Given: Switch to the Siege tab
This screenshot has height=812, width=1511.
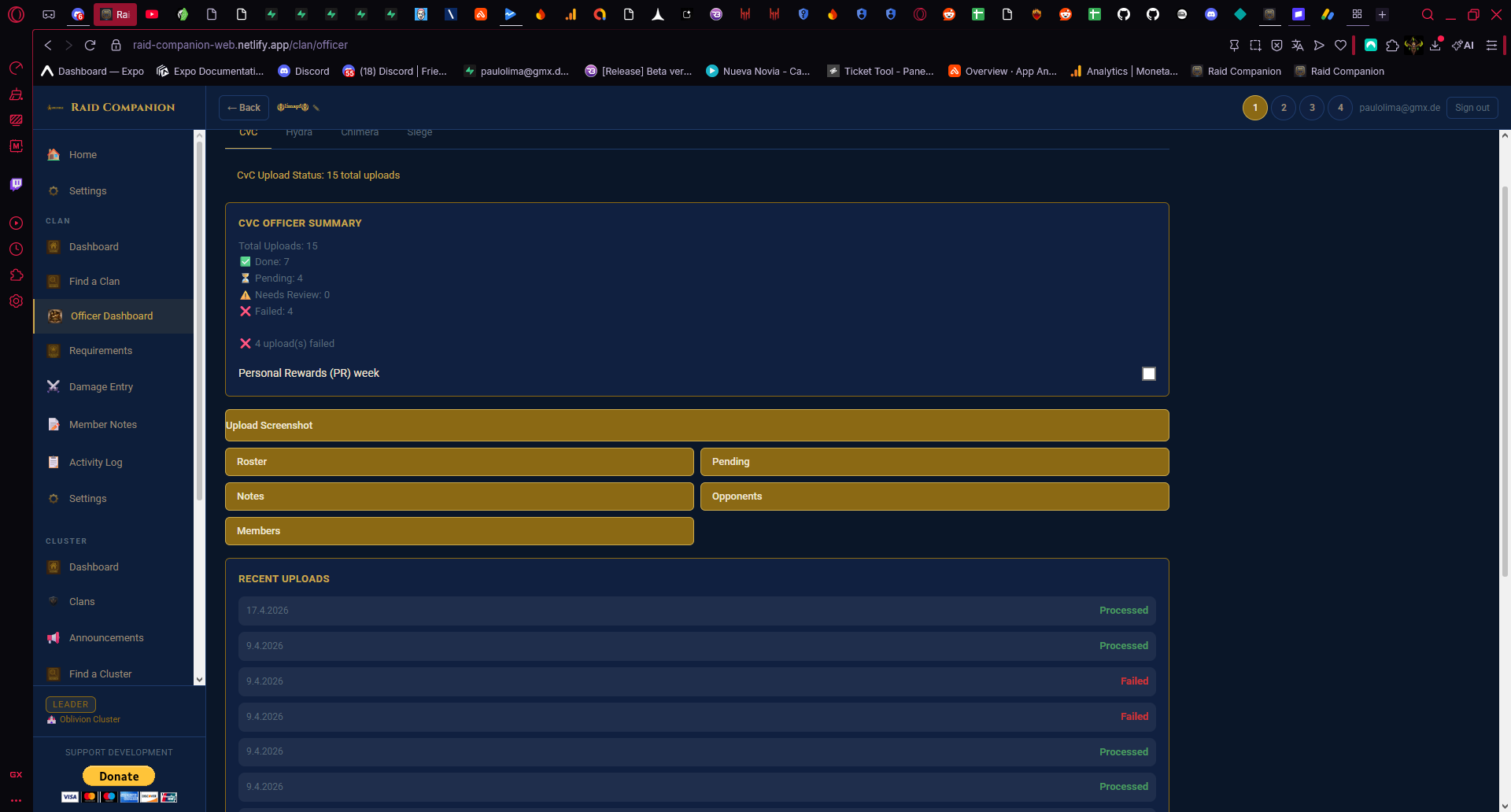Looking at the screenshot, I should pyautogui.click(x=419, y=134).
